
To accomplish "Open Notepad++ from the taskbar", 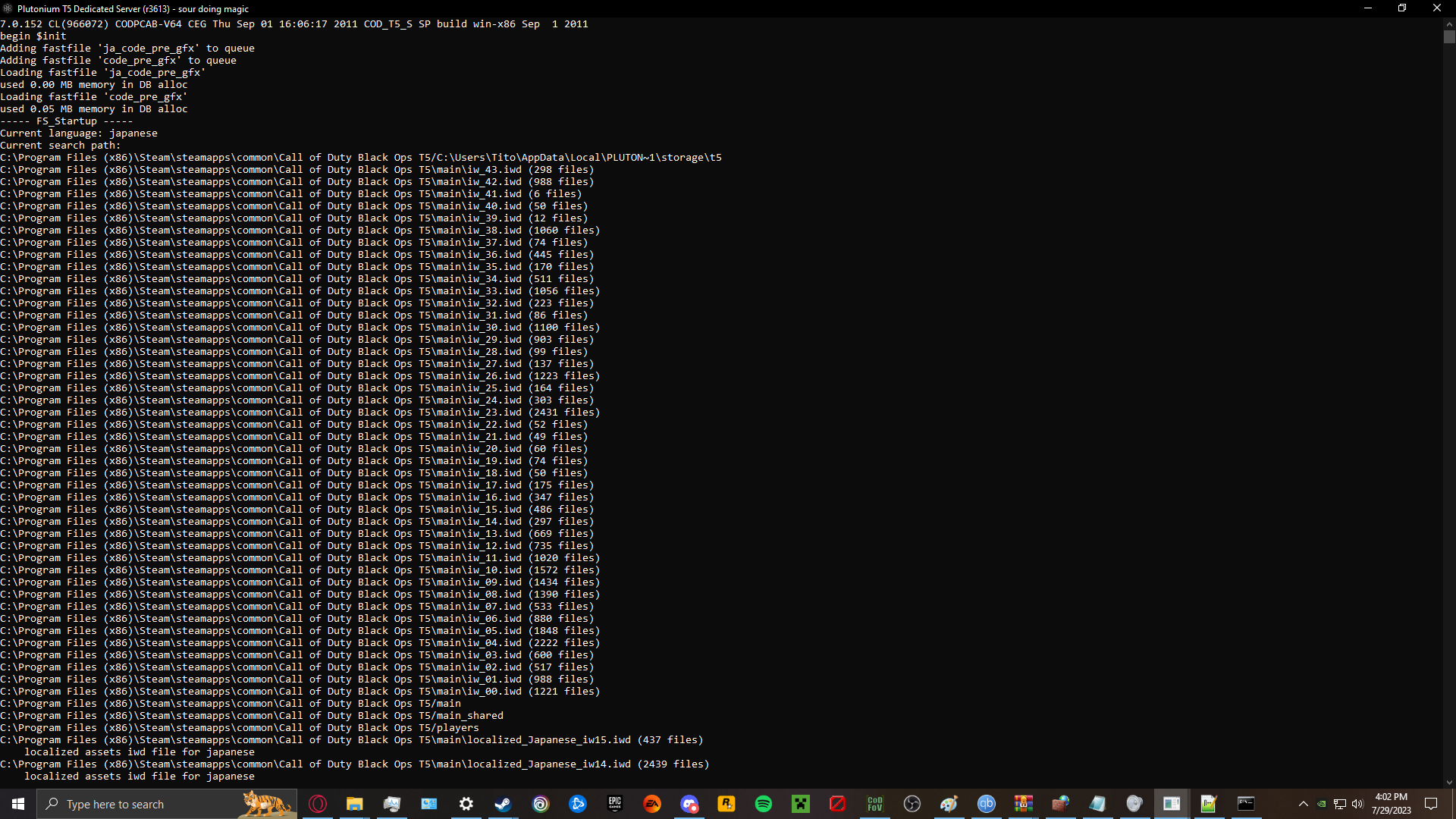I will point(1209,804).
